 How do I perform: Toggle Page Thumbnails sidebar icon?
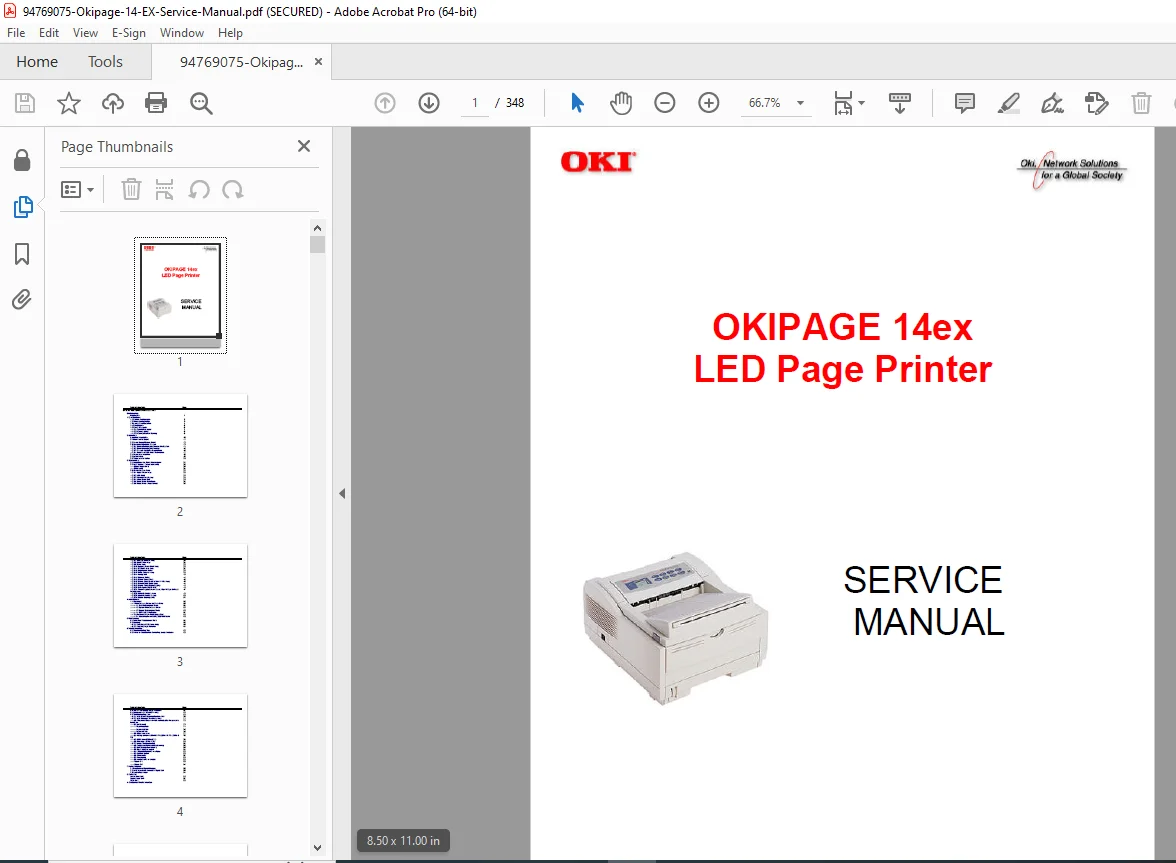click(22, 207)
